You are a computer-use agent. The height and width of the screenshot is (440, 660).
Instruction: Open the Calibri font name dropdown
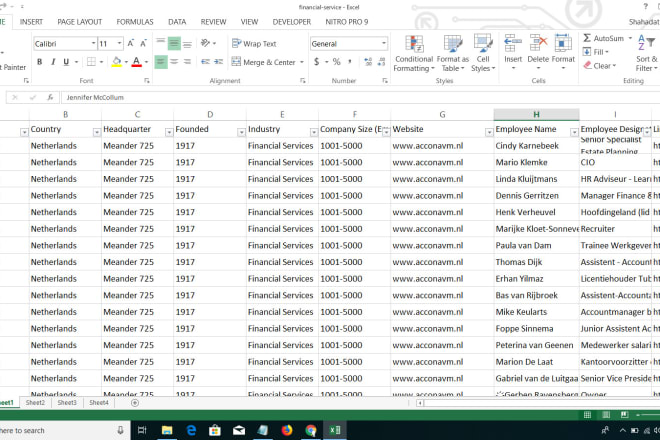click(93, 43)
